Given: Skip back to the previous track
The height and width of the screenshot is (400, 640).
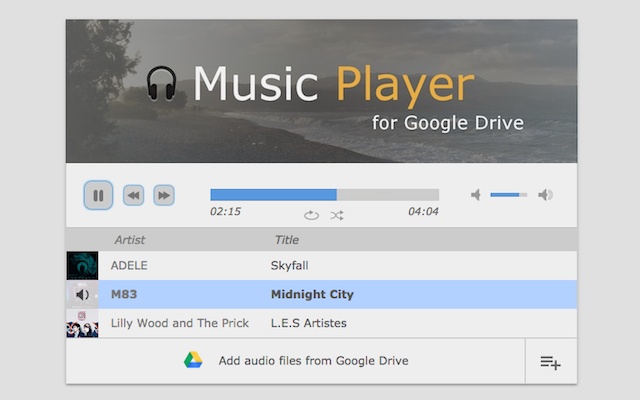Looking at the screenshot, I should (x=133, y=195).
